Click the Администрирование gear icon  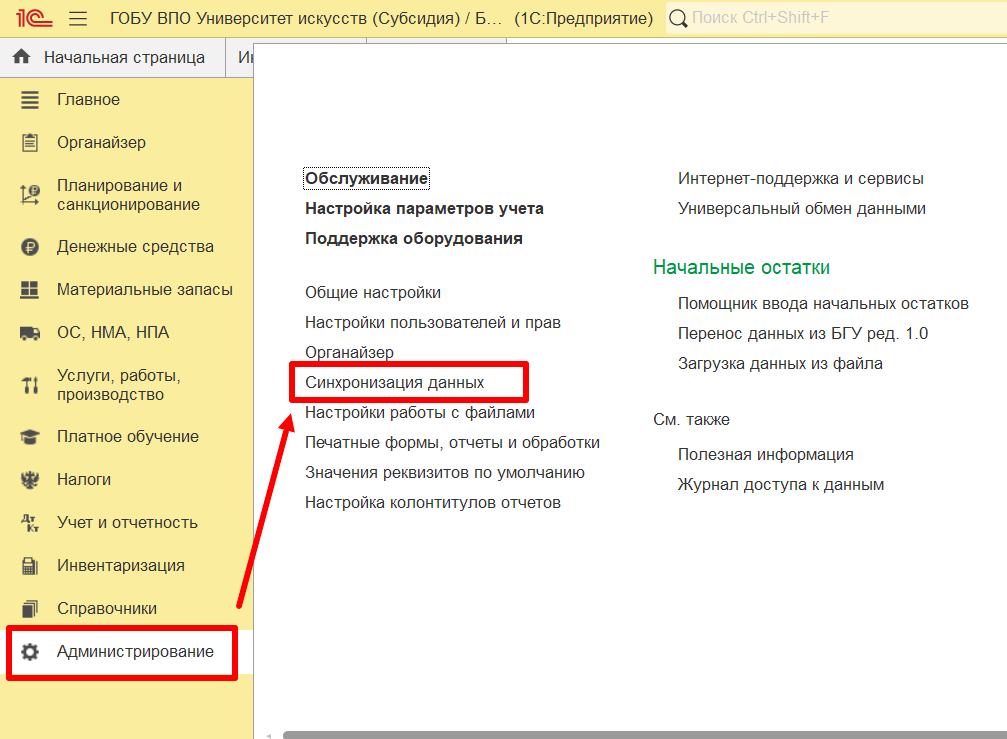30,652
